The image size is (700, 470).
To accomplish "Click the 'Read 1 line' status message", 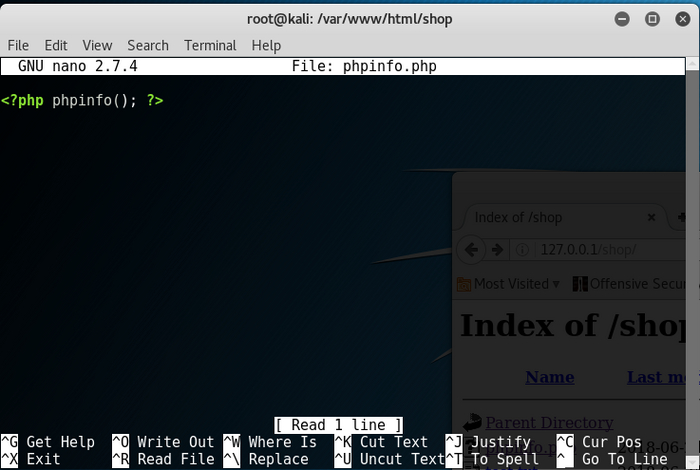I will [x=338, y=425].
